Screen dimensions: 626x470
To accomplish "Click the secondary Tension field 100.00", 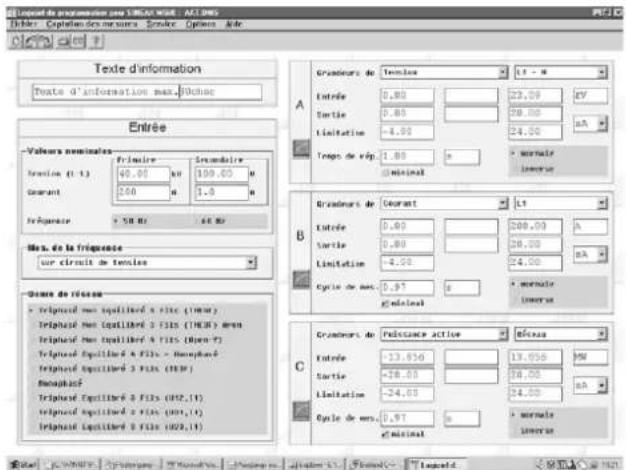I will [222, 174].
